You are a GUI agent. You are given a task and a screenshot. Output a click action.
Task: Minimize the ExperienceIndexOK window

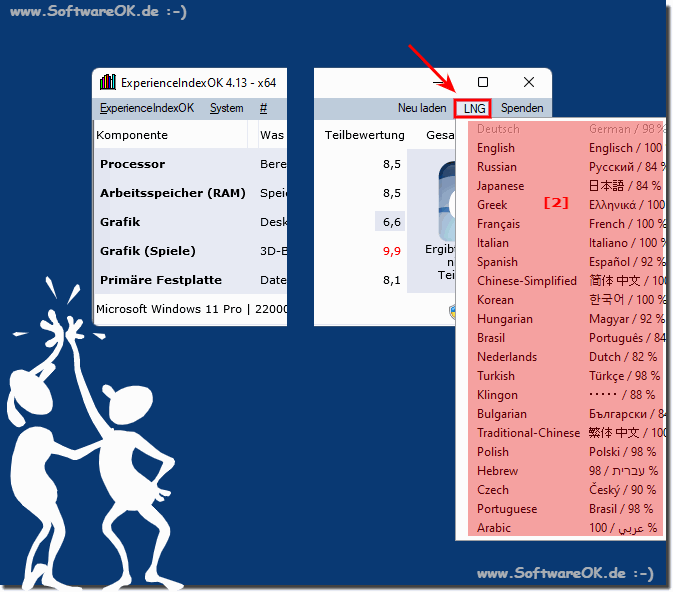point(438,82)
